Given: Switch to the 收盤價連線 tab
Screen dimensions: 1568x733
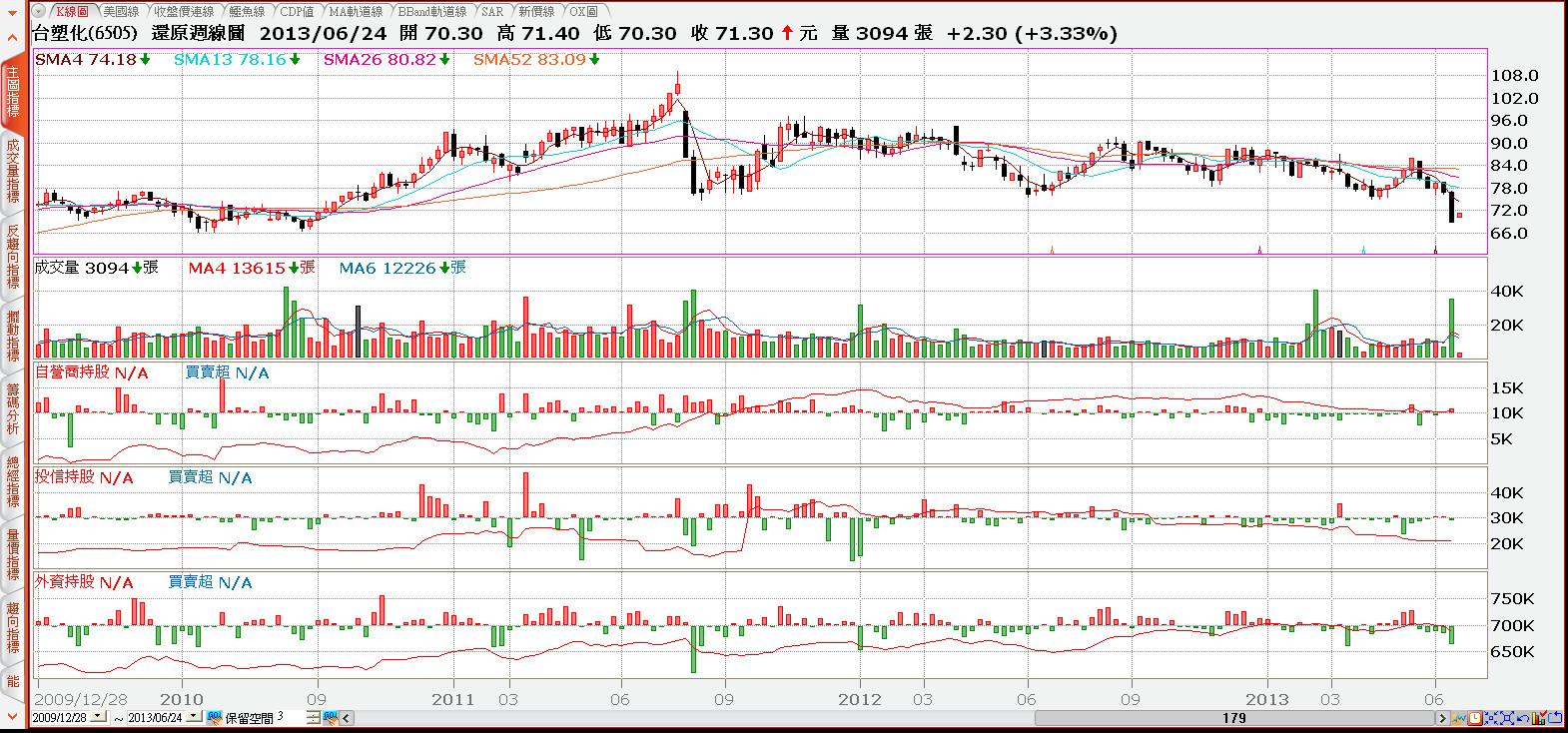Looking at the screenshot, I should (184, 11).
